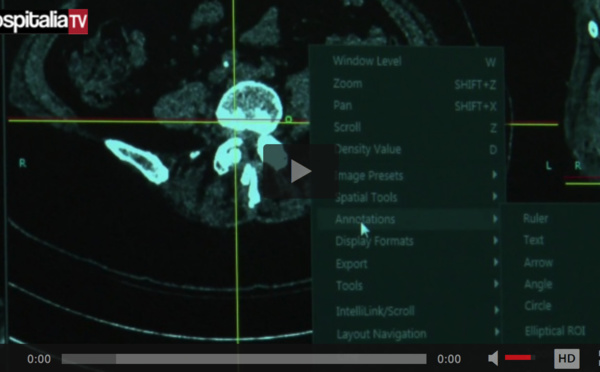
Task: Expand Spatial Tools submenu arrow
Action: (494, 197)
